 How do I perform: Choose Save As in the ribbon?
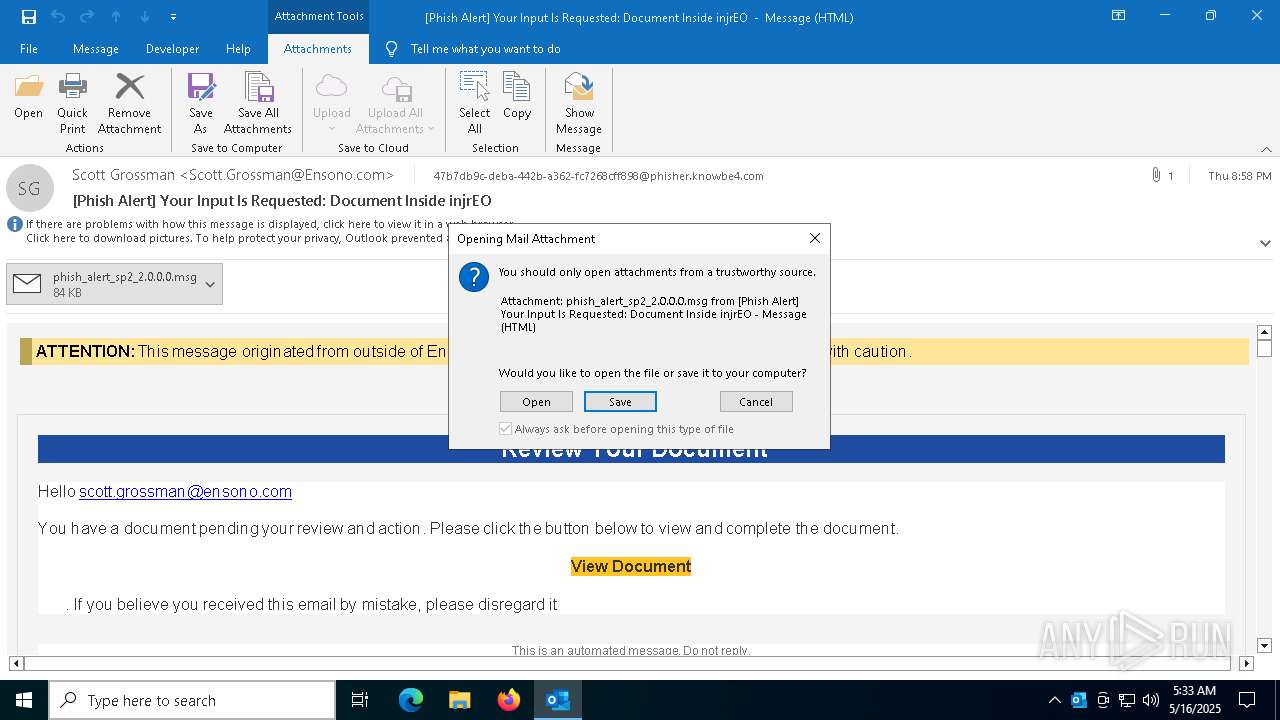(200, 104)
